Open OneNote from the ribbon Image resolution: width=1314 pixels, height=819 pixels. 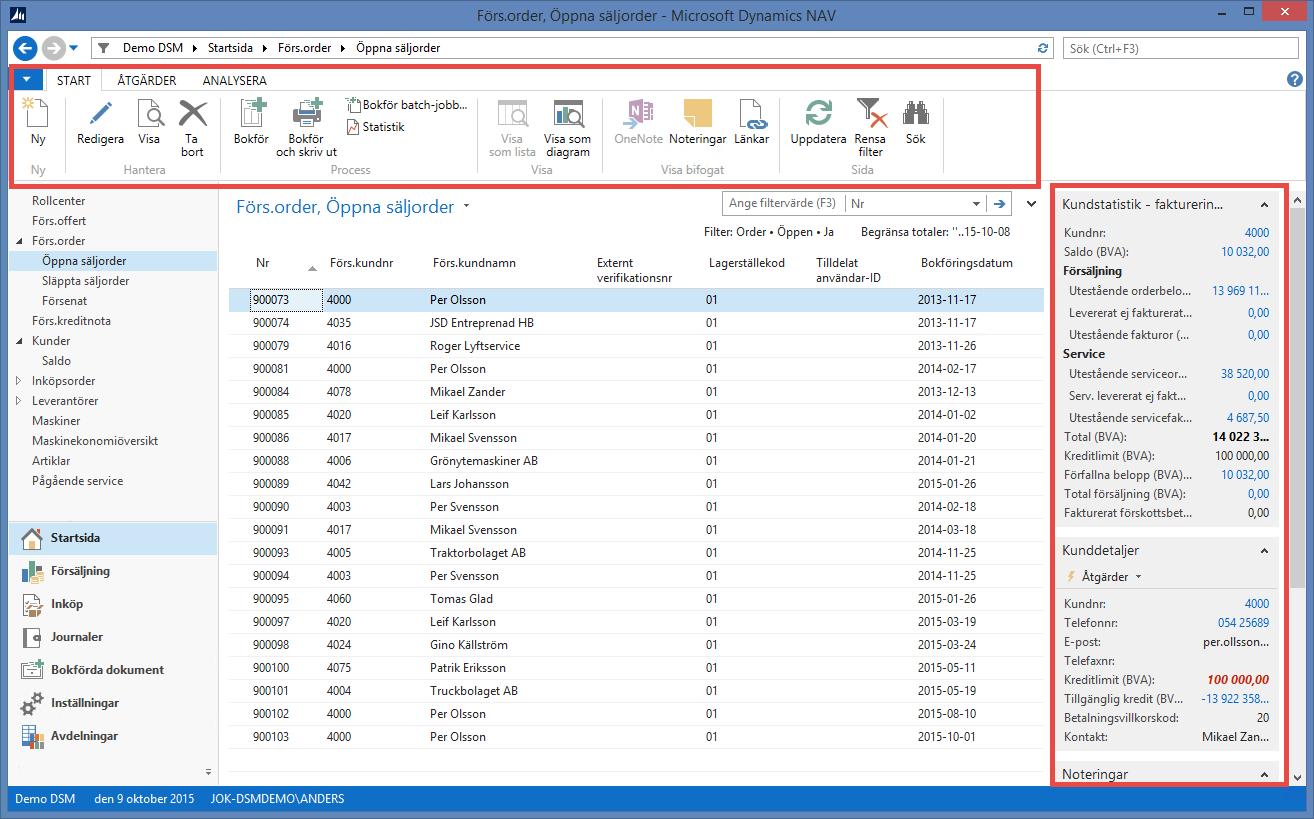pos(639,114)
